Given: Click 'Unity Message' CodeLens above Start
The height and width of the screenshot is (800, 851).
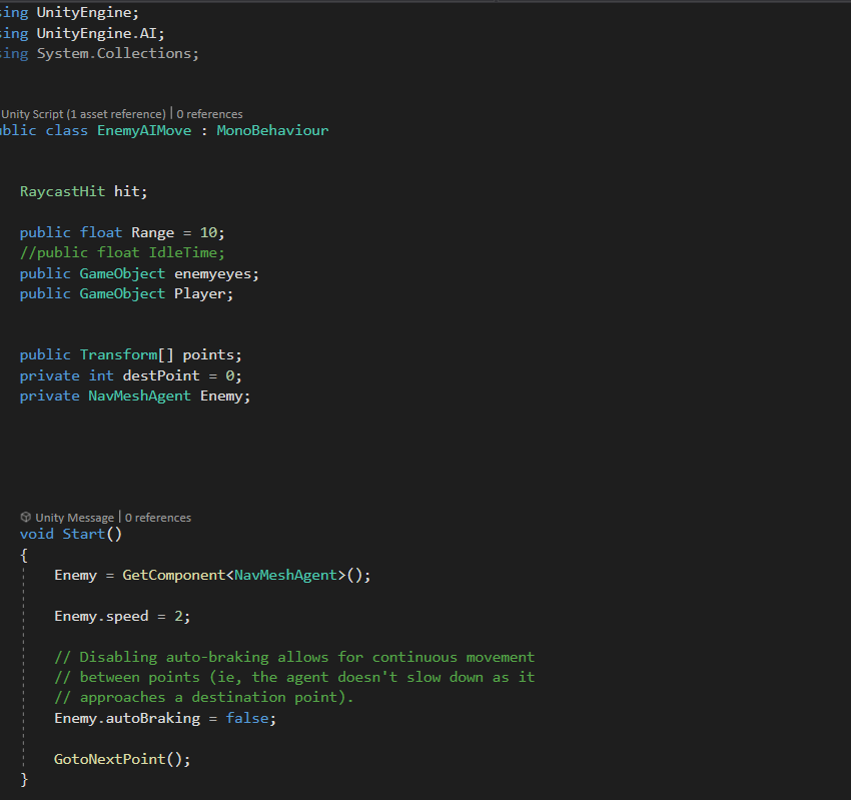Looking at the screenshot, I should (75, 518).
